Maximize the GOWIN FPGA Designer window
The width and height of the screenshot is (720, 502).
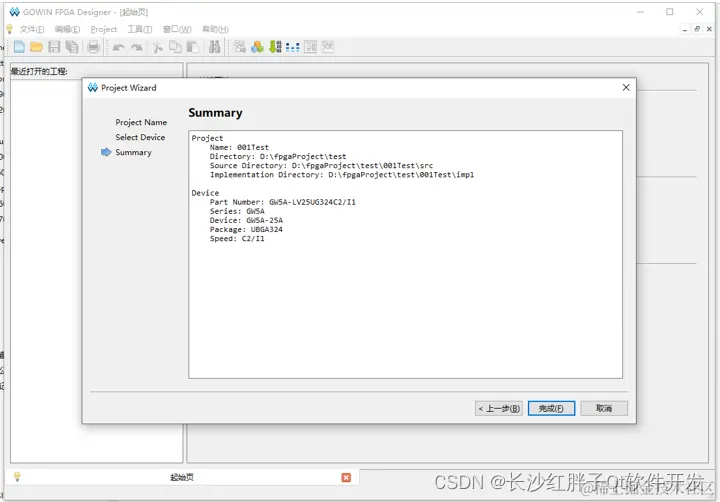(x=670, y=12)
